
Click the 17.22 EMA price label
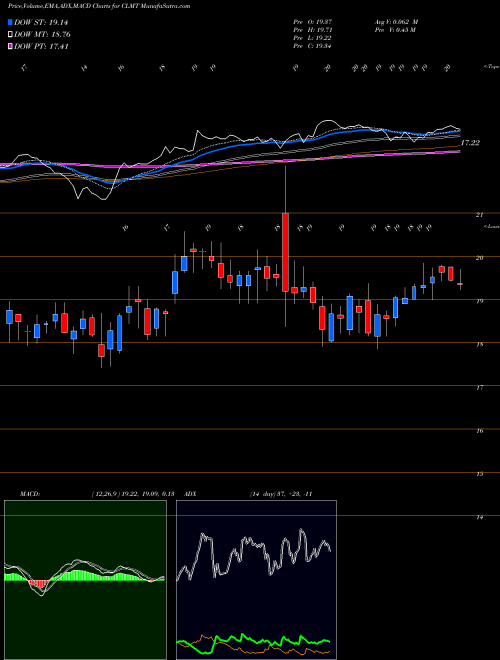[x=470, y=143]
